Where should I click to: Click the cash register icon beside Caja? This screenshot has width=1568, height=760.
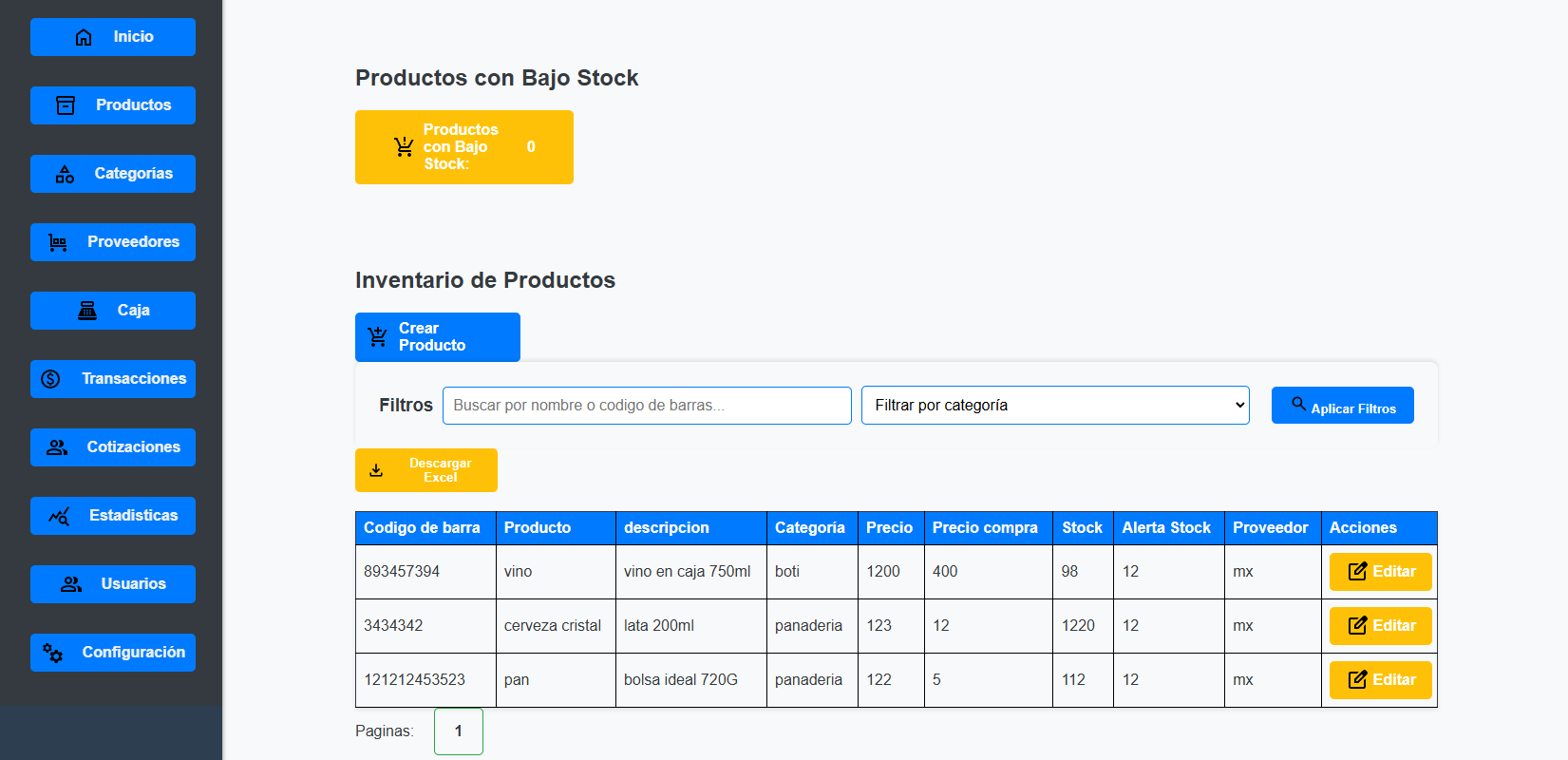[x=87, y=311]
